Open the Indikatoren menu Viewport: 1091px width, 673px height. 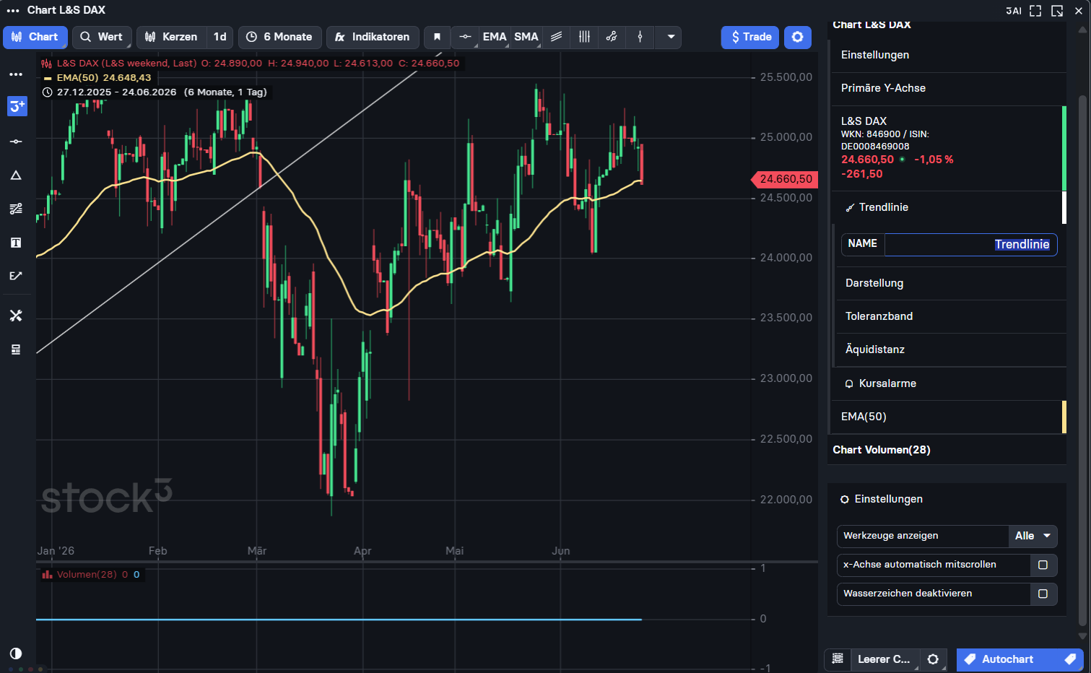pyautogui.click(x=372, y=37)
